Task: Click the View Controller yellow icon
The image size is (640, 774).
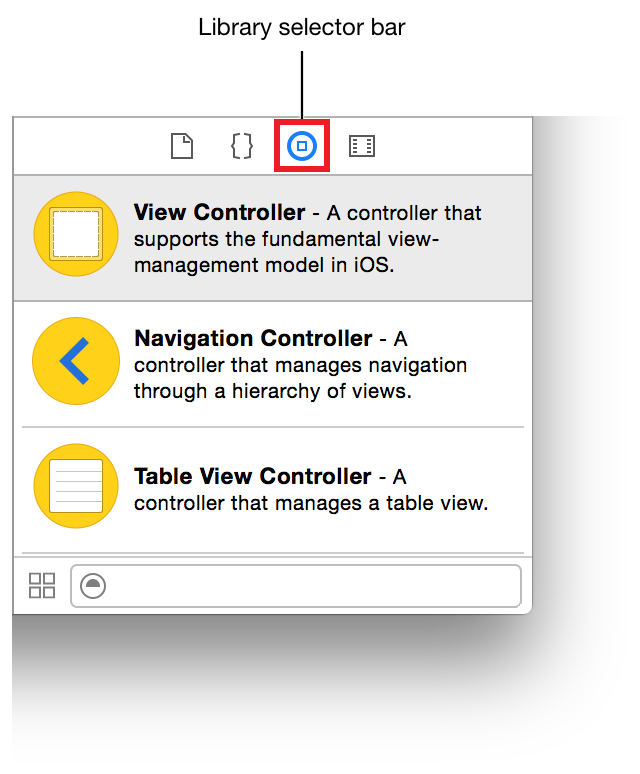Action: coord(76,234)
